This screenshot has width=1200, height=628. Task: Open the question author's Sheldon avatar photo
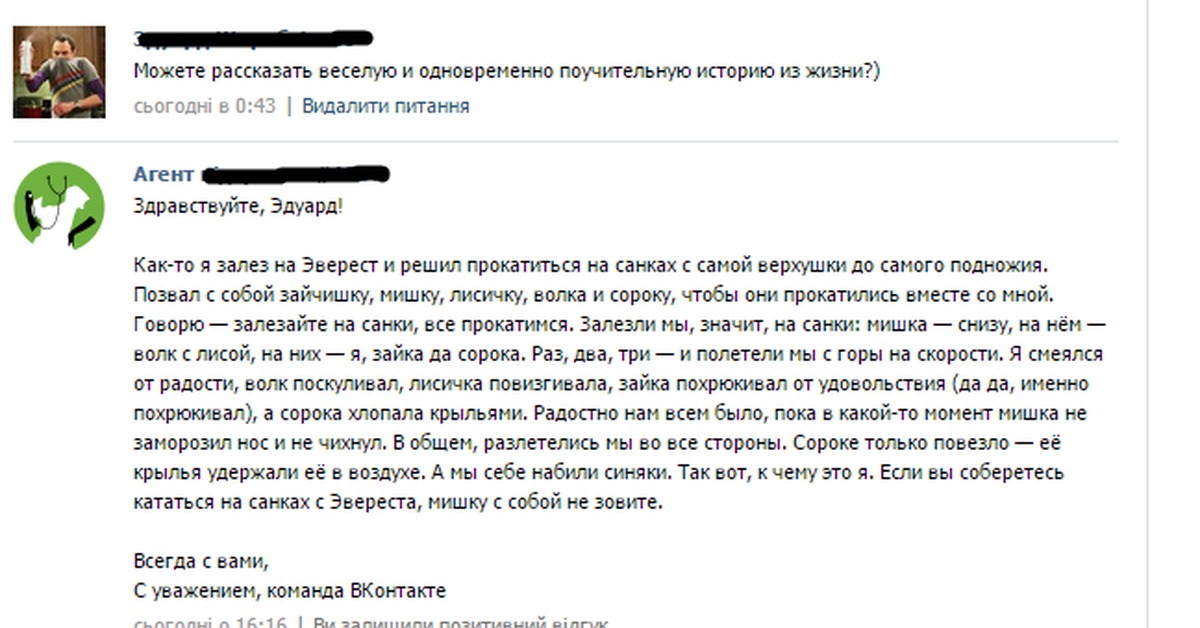(x=59, y=72)
